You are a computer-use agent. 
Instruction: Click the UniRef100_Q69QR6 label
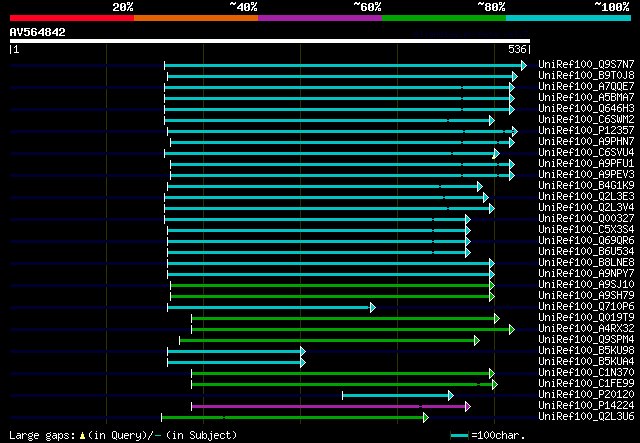(x=586, y=240)
